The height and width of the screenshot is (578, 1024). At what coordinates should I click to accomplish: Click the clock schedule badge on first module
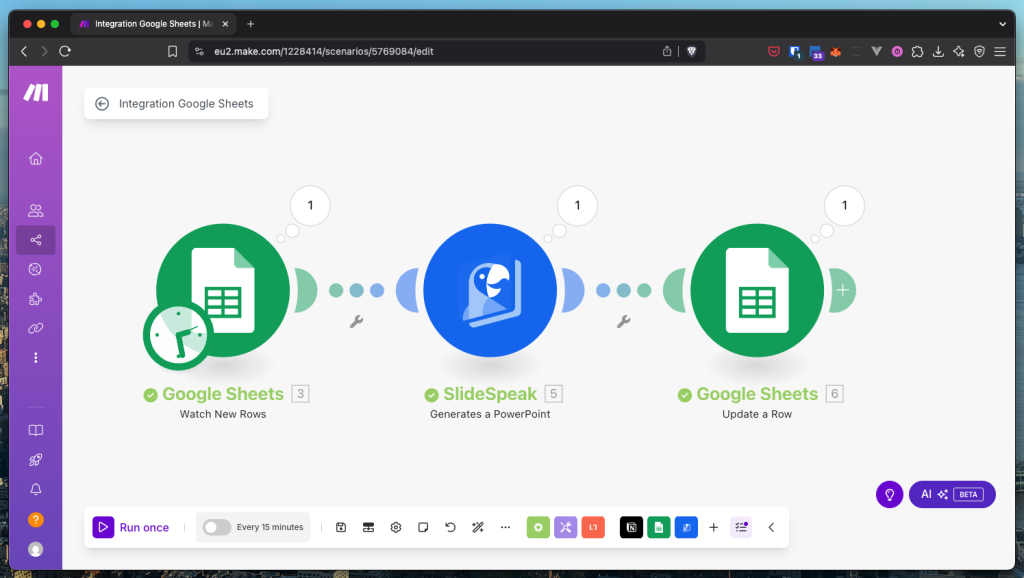click(178, 335)
